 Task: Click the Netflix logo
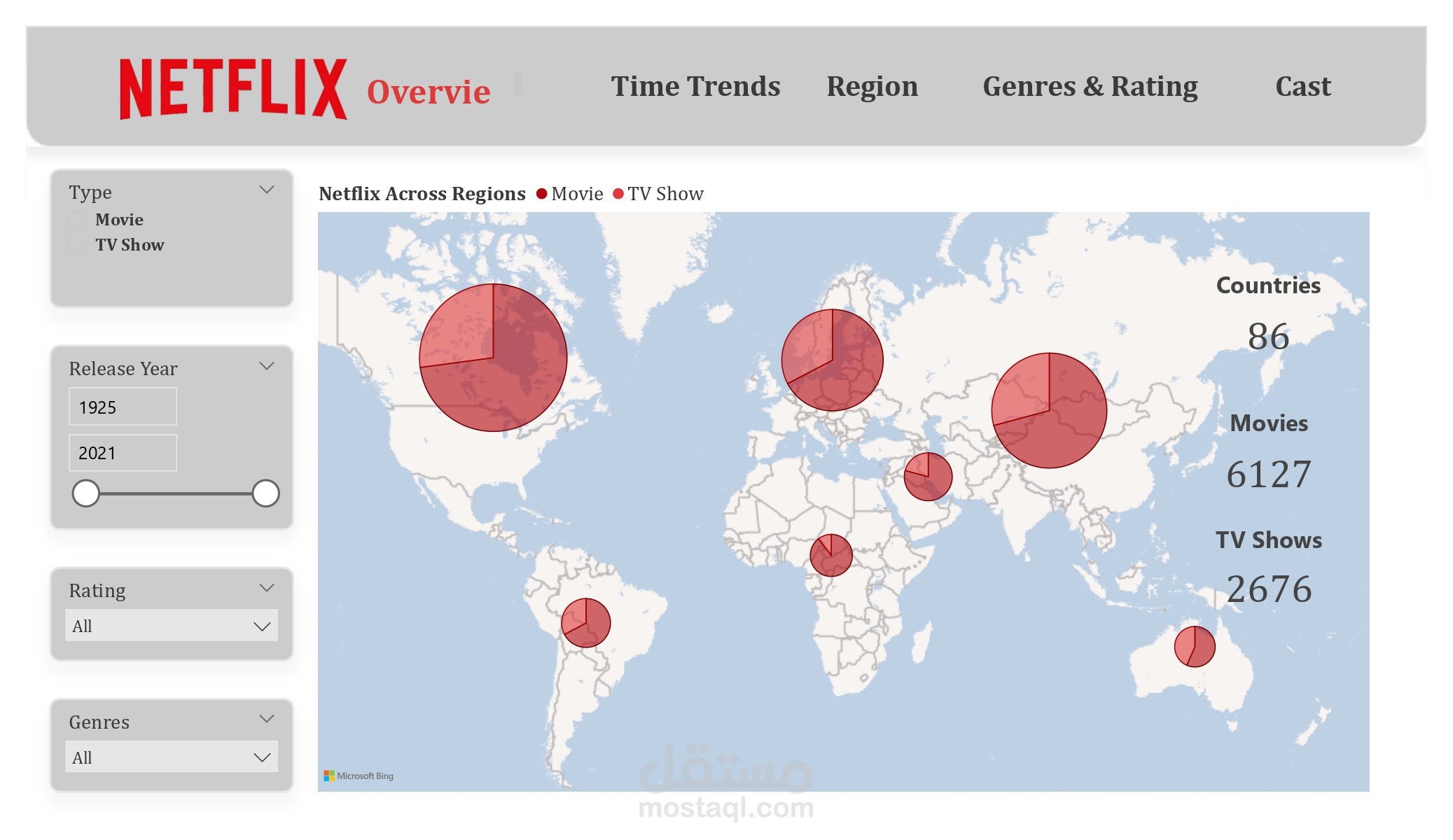pyautogui.click(x=233, y=89)
